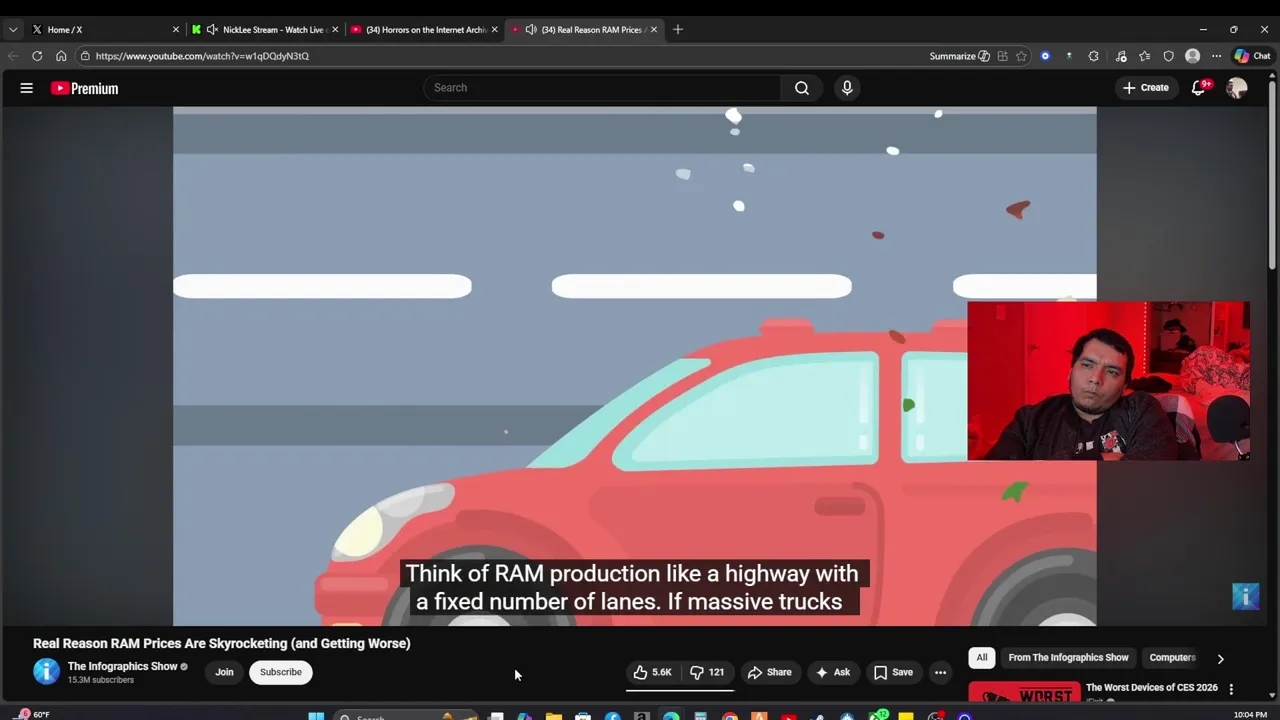Open the browser profile icon
1280x720 pixels.
(x=1192, y=56)
